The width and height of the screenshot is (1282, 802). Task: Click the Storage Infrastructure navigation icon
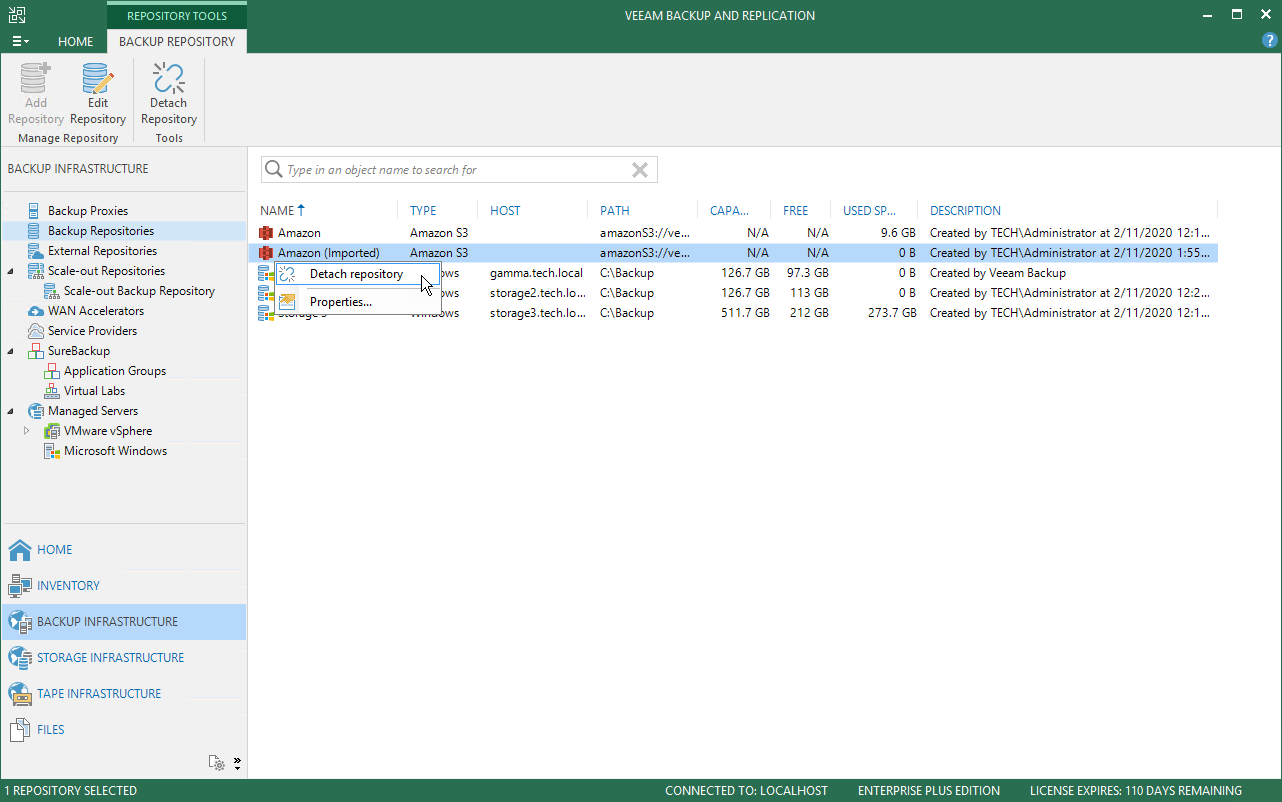20,658
